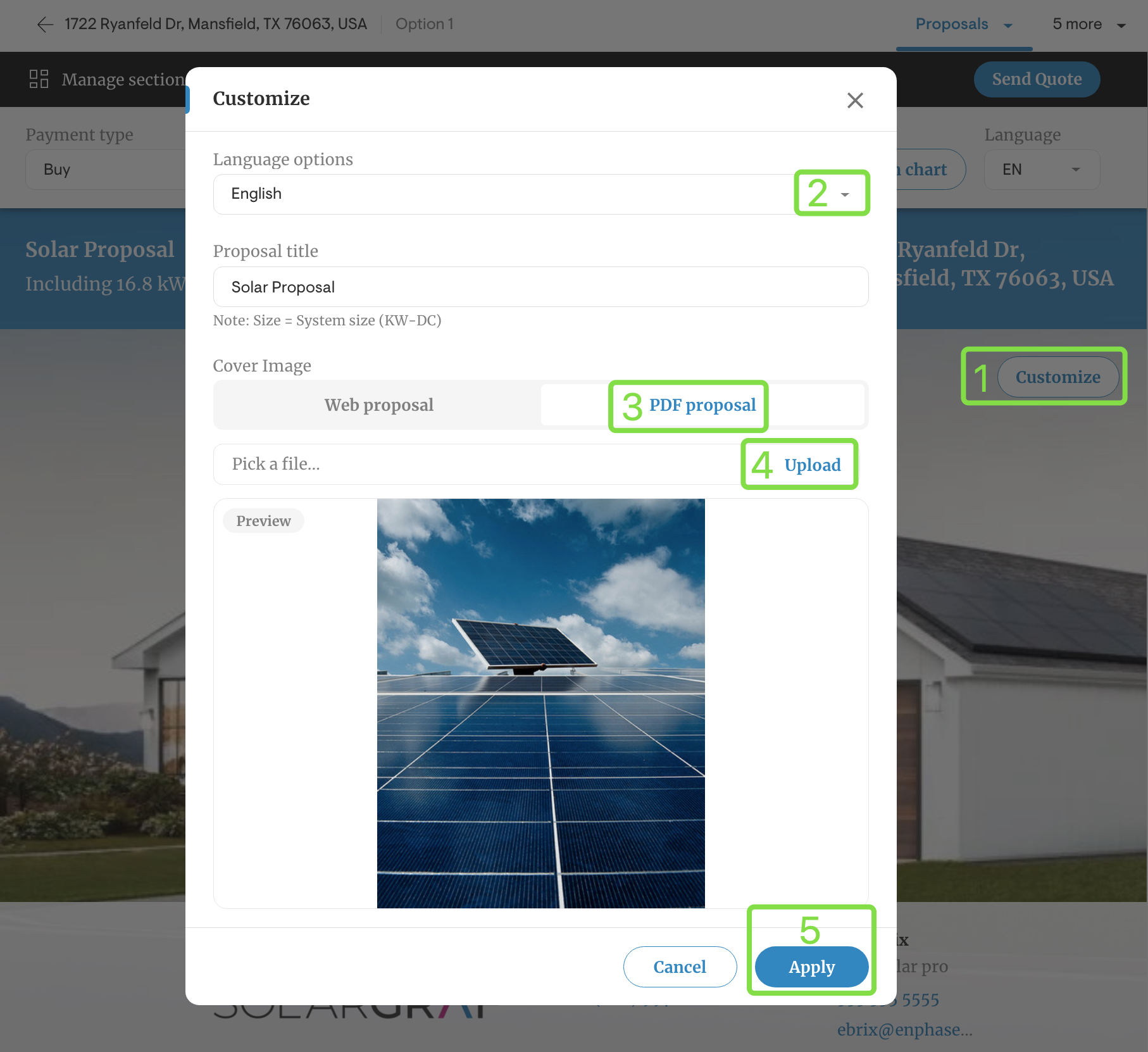Switch to the Web proposal tab

click(378, 404)
